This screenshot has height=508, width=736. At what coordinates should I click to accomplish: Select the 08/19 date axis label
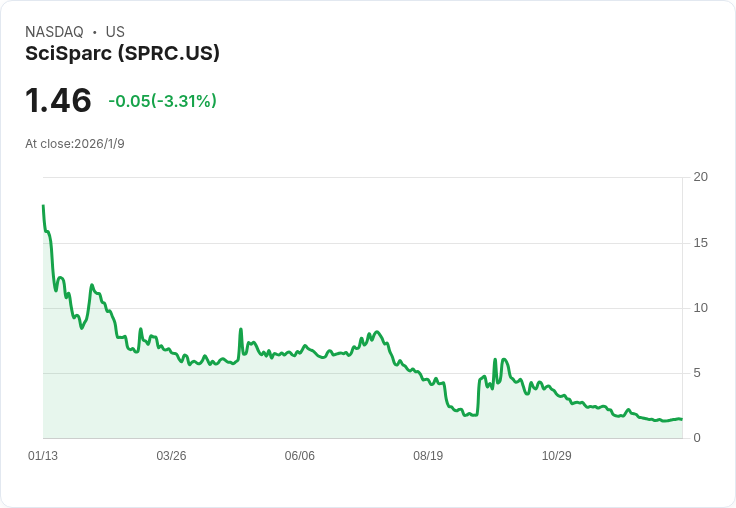pos(428,456)
